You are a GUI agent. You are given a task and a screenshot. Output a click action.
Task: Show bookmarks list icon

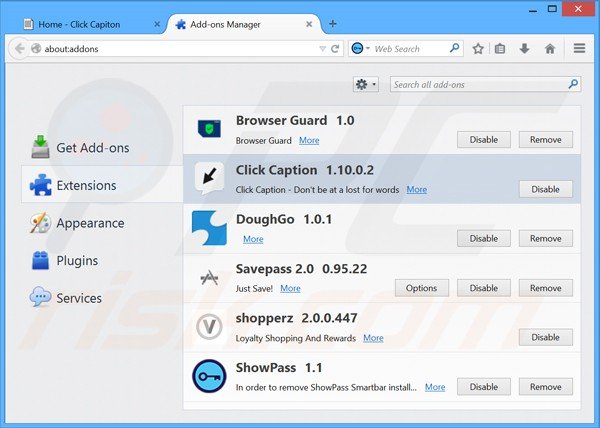[x=500, y=49]
